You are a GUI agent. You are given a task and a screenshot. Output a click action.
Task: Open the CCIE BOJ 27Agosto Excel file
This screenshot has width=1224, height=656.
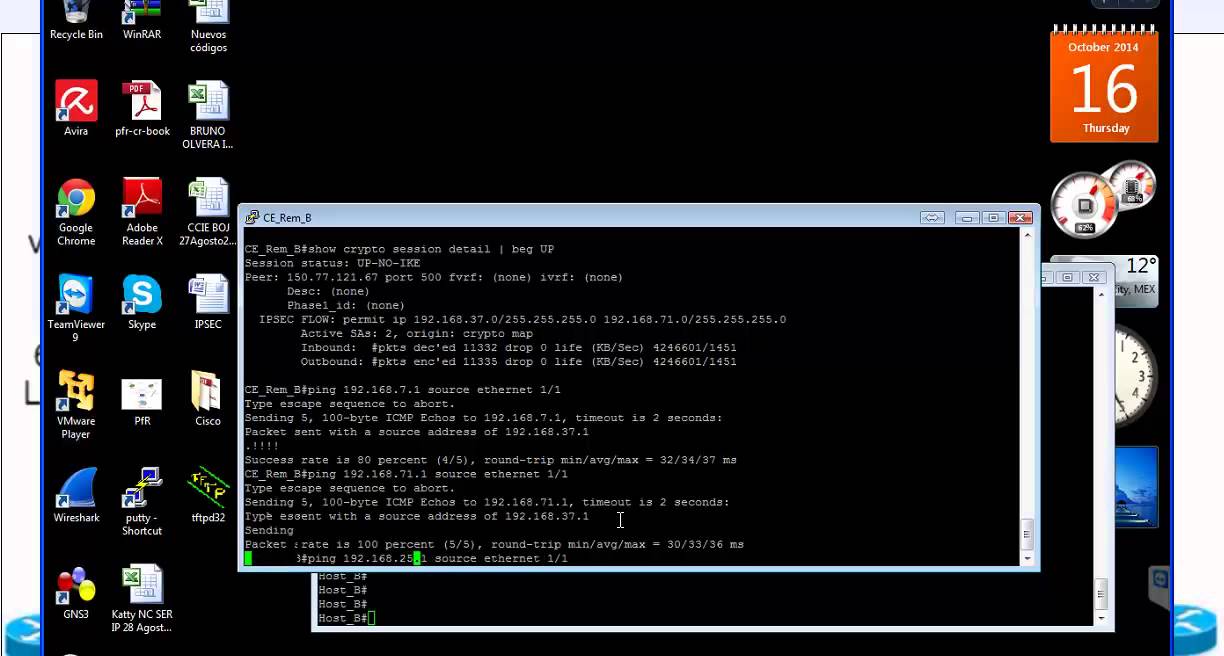tap(208, 212)
